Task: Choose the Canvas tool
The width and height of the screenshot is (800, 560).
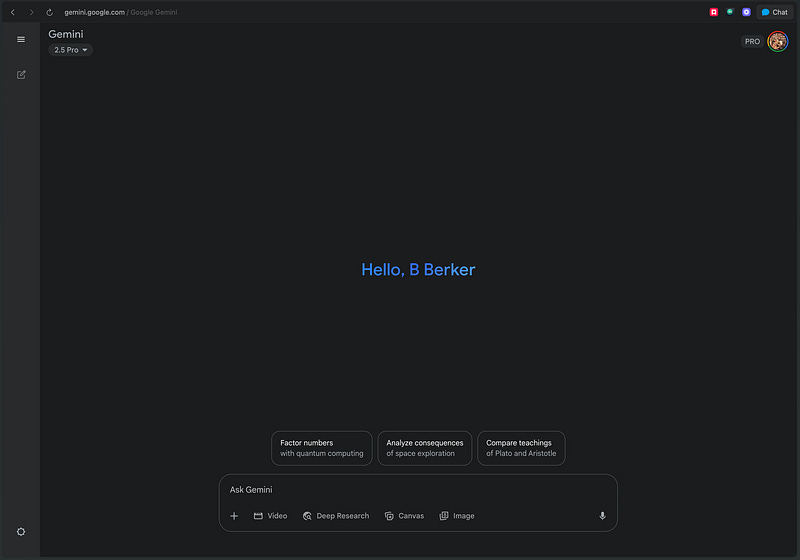Action: pyautogui.click(x=404, y=516)
